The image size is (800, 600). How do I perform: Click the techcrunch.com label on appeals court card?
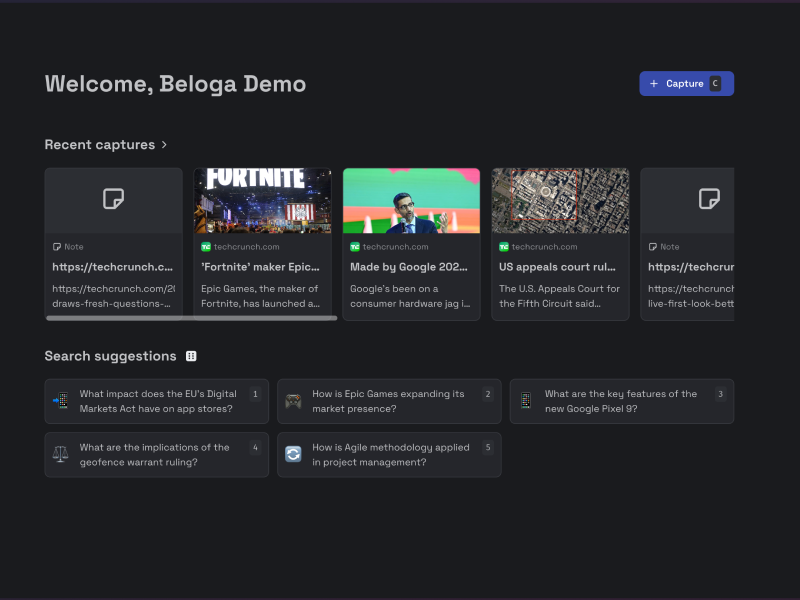point(544,247)
